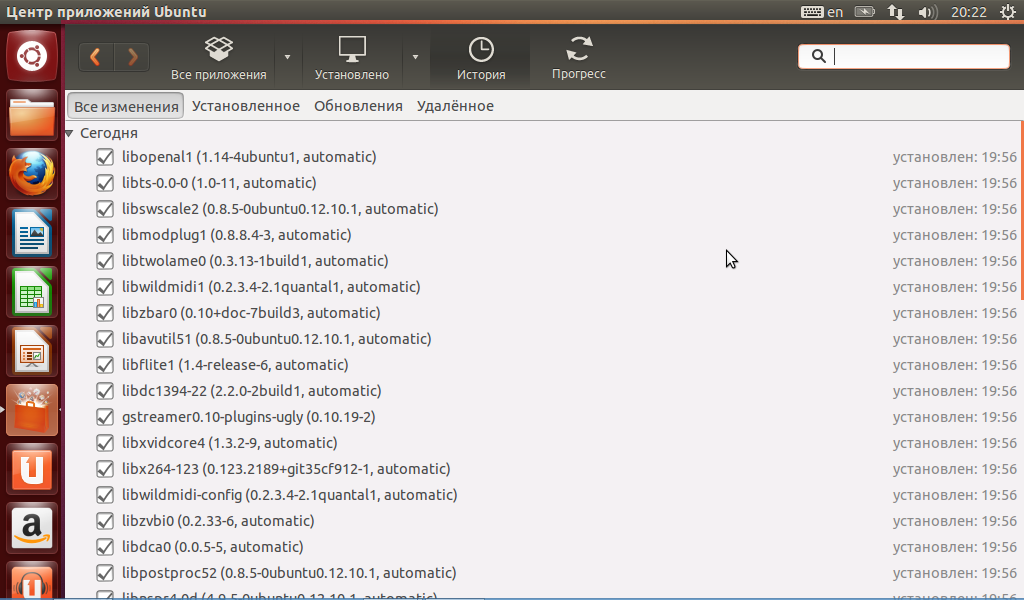
Task: Toggle checkbox for libzbar0
Action: pos(104,313)
